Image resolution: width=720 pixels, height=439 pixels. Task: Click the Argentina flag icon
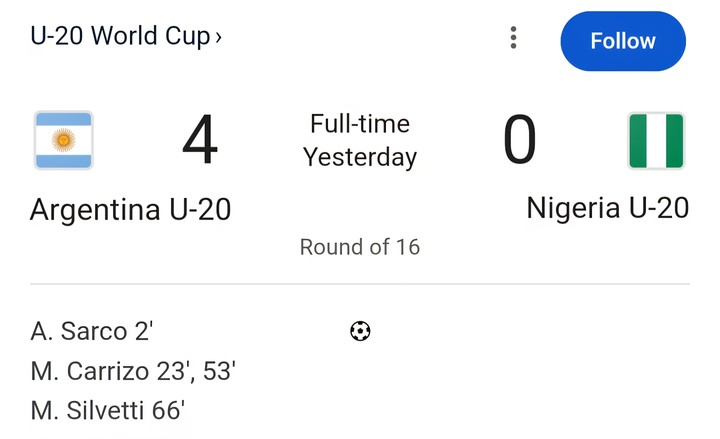64,140
